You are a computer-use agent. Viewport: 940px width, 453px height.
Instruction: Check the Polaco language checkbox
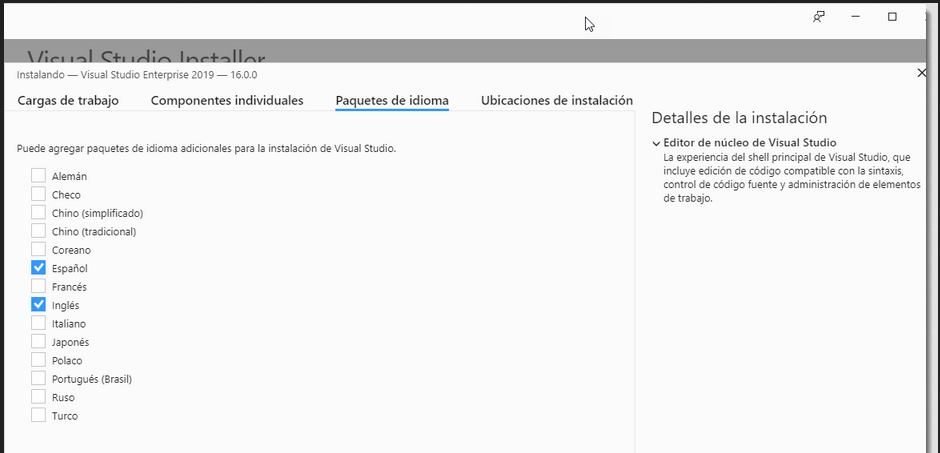click(38, 360)
